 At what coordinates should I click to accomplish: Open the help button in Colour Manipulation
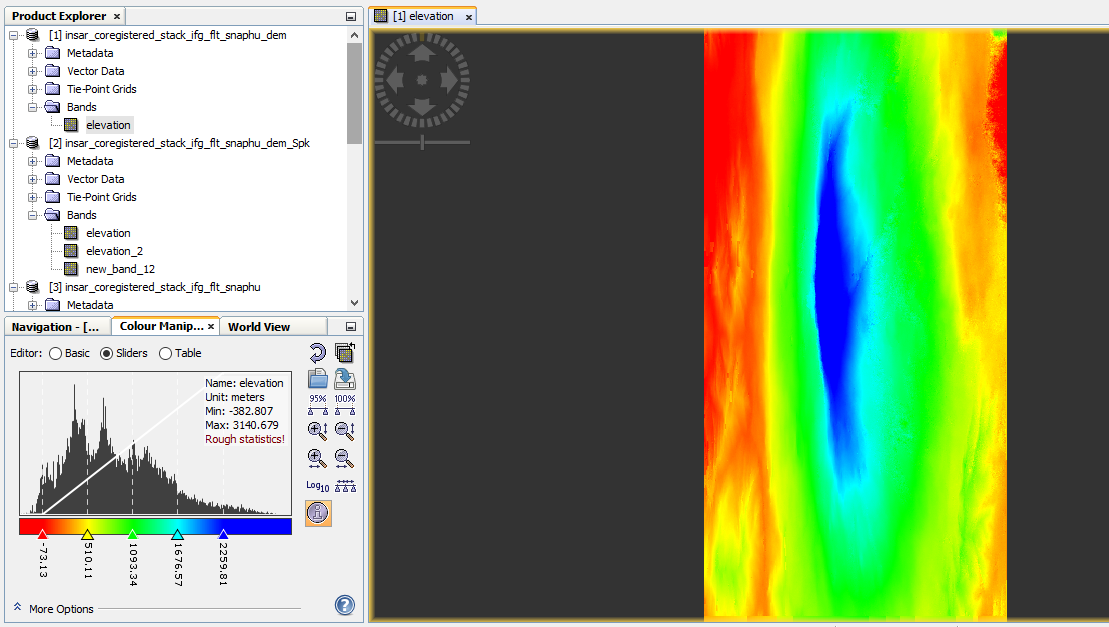(x=345, y=605)
